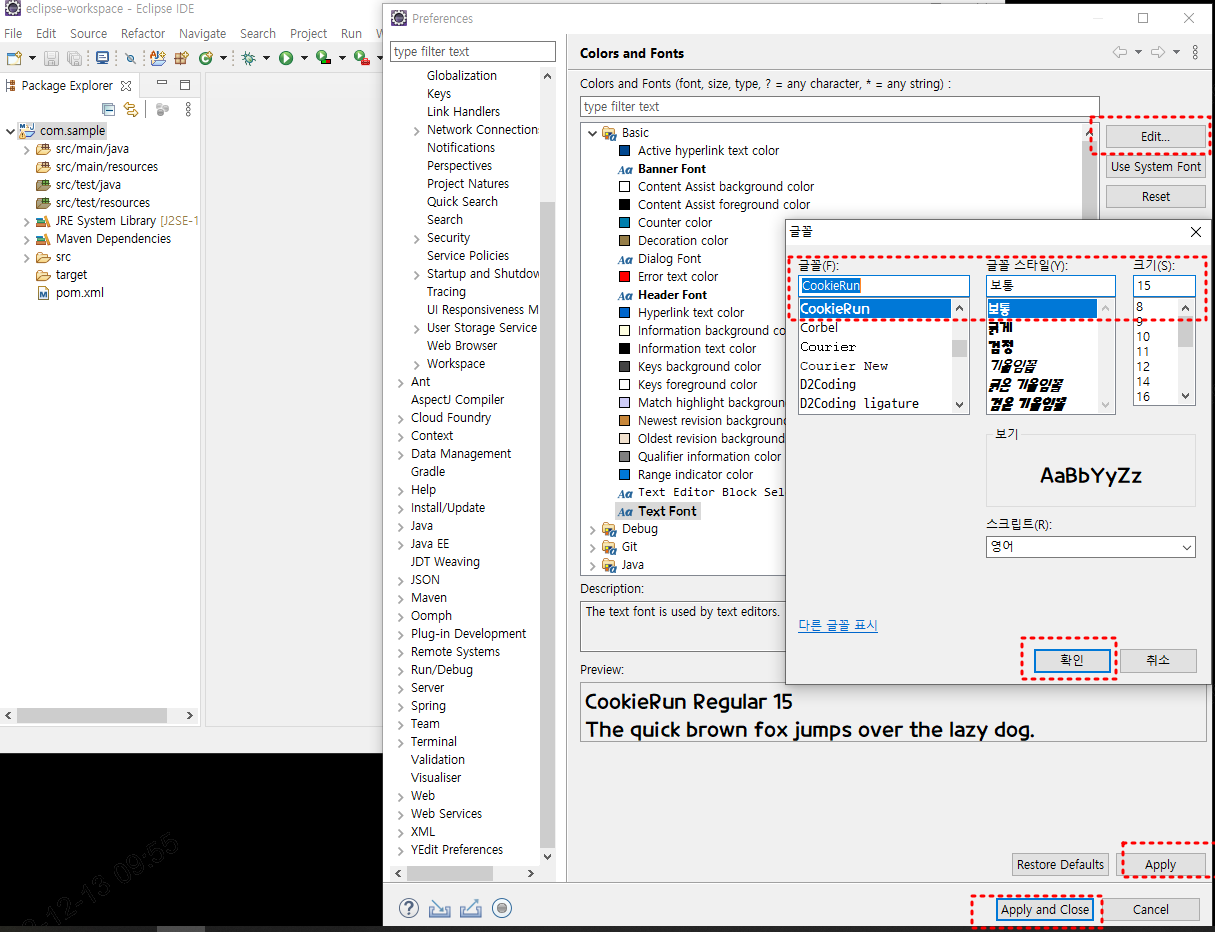Toggle Link with Editor in Package Explorer
Screen dimensions: 1215x932
pyautogui.click(x=131, y=109)
